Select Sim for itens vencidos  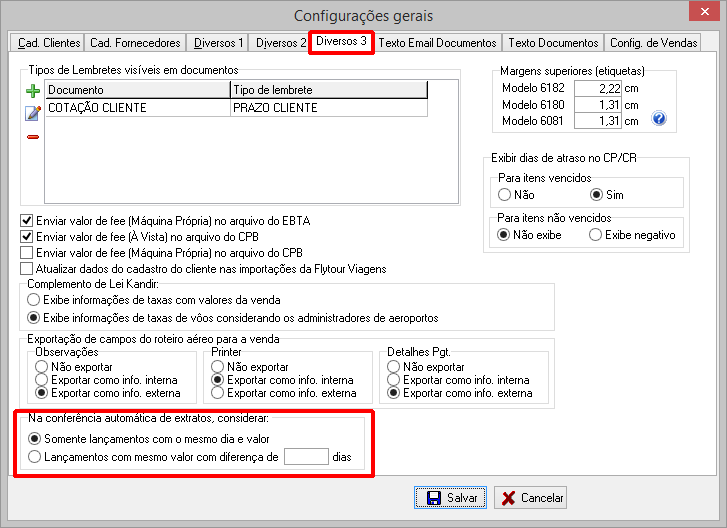(596, 195)
